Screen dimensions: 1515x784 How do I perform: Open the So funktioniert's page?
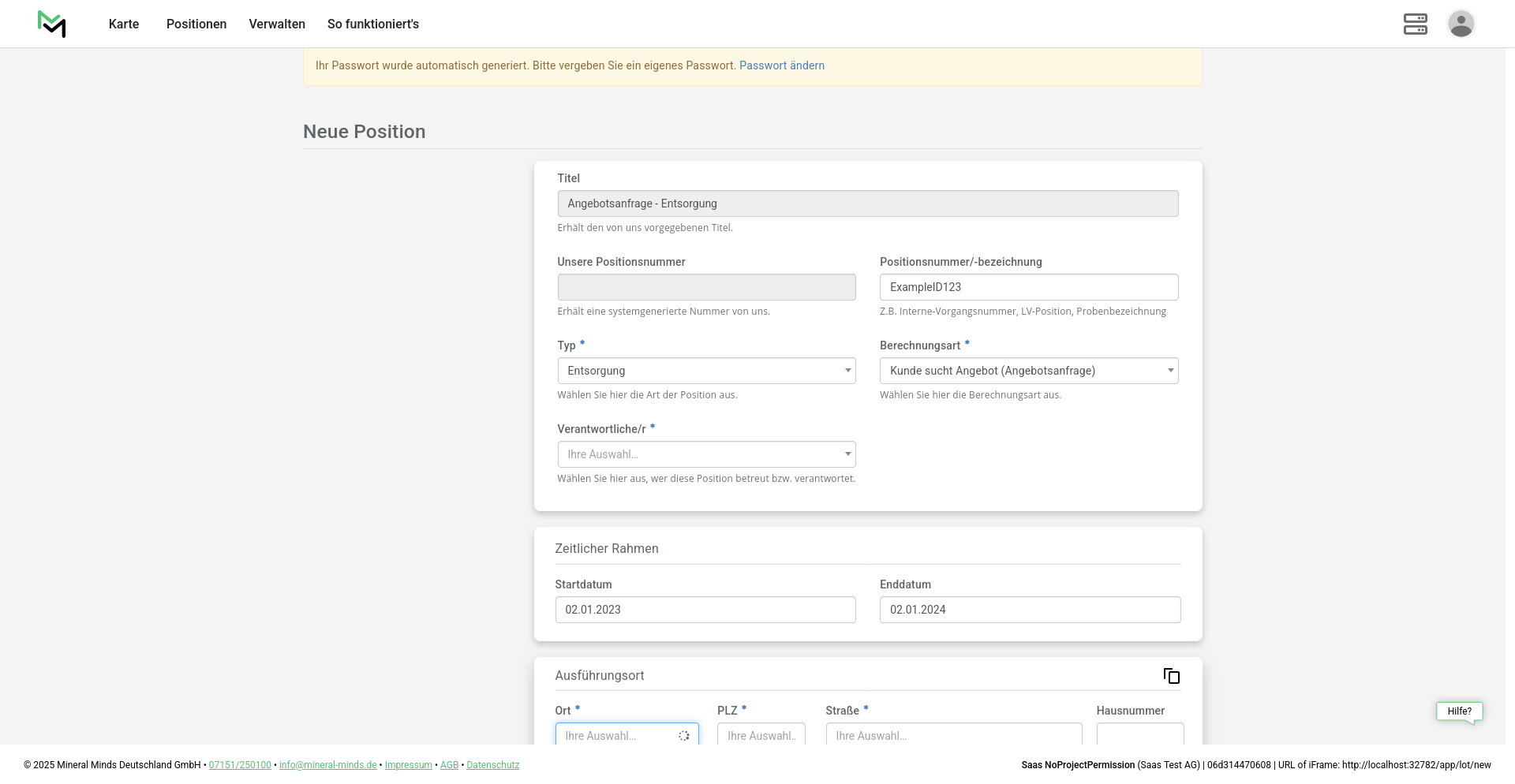click(373, 24)
